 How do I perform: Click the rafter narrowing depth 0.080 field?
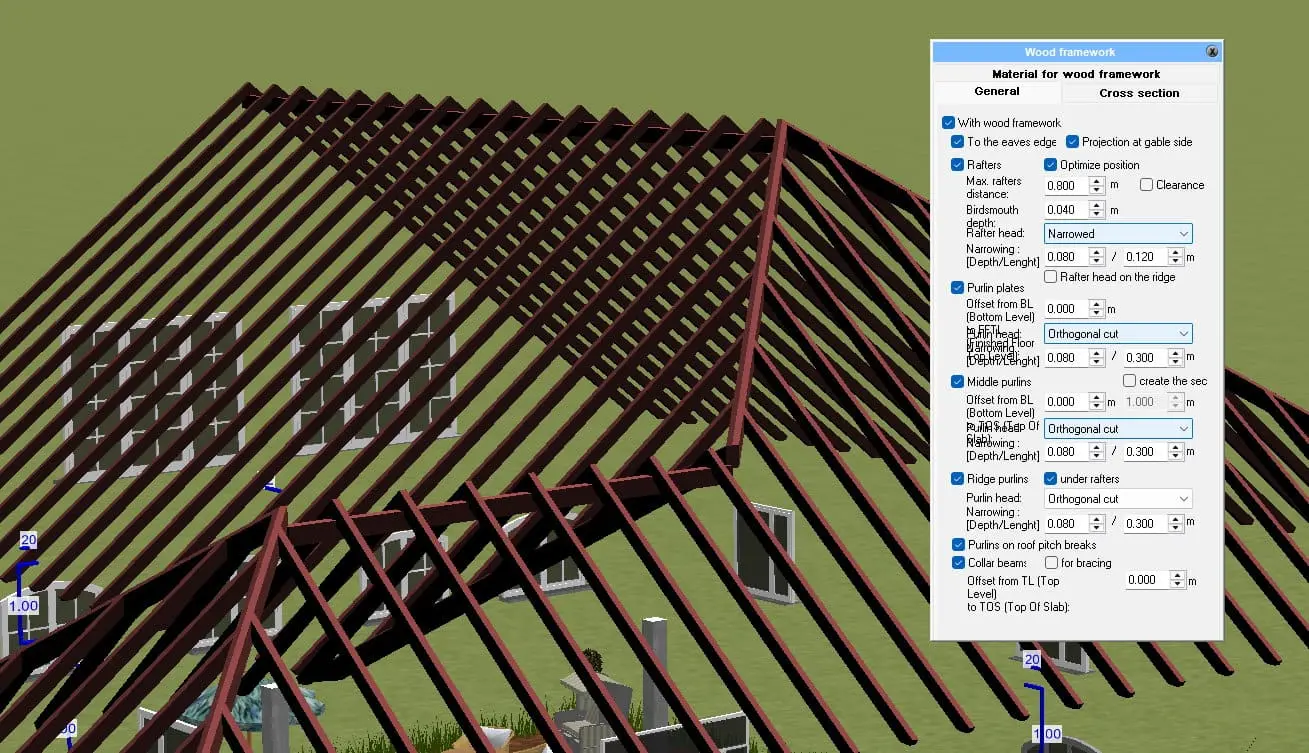pos(1066,257)
